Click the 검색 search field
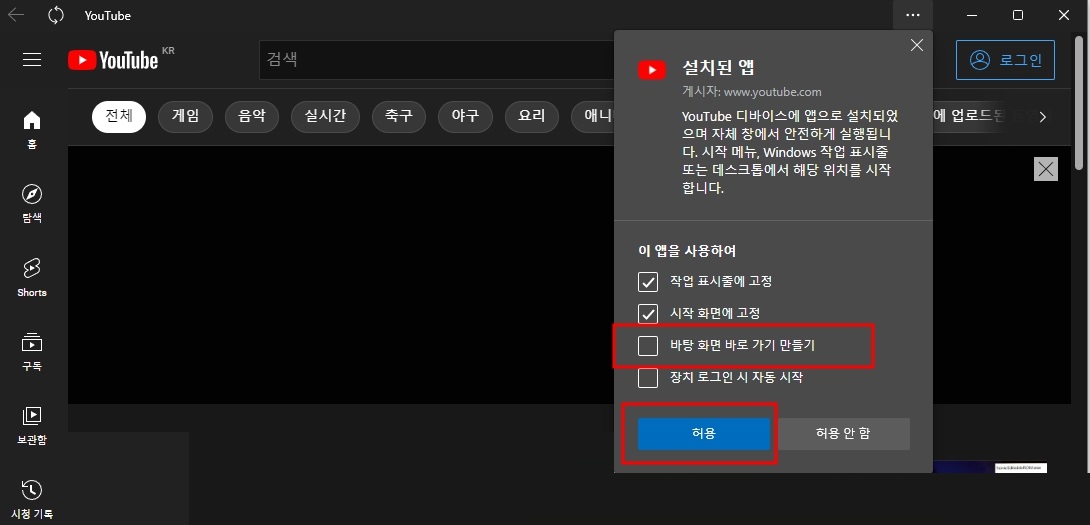This screenshot has width=1090, height=525. point(437,60)
